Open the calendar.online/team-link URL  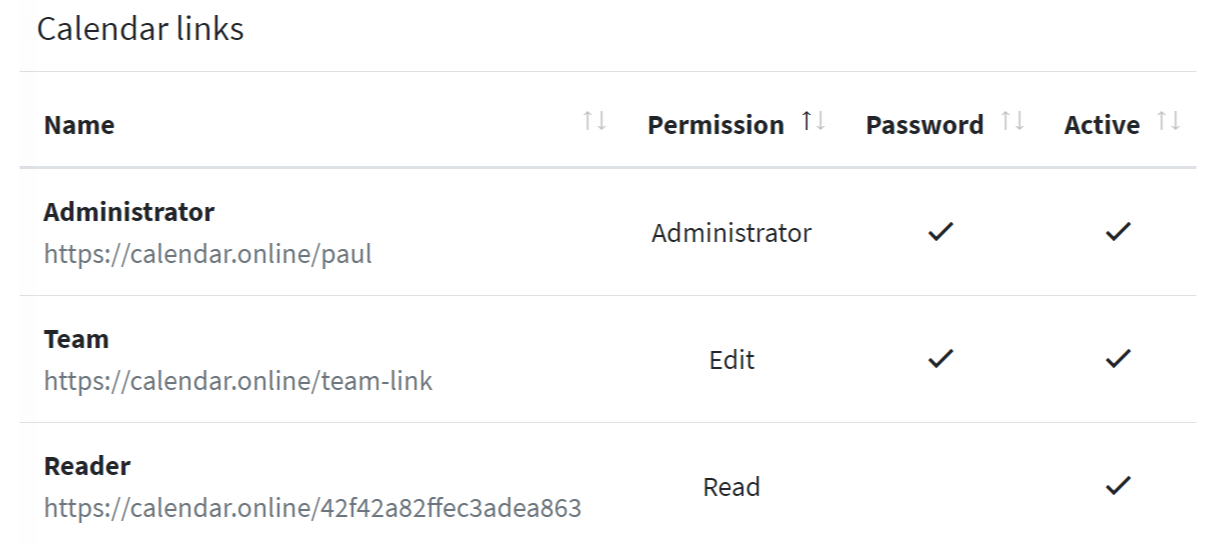(238, 381)
